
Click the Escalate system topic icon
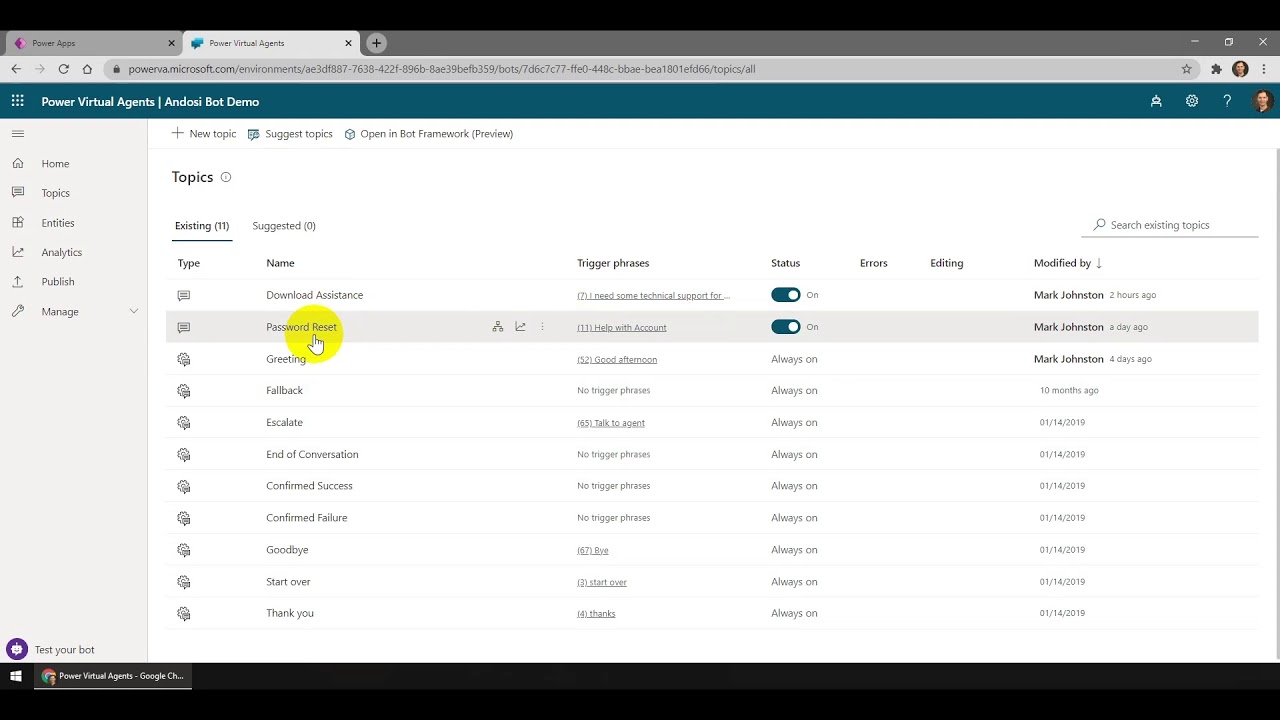(183, 422)
